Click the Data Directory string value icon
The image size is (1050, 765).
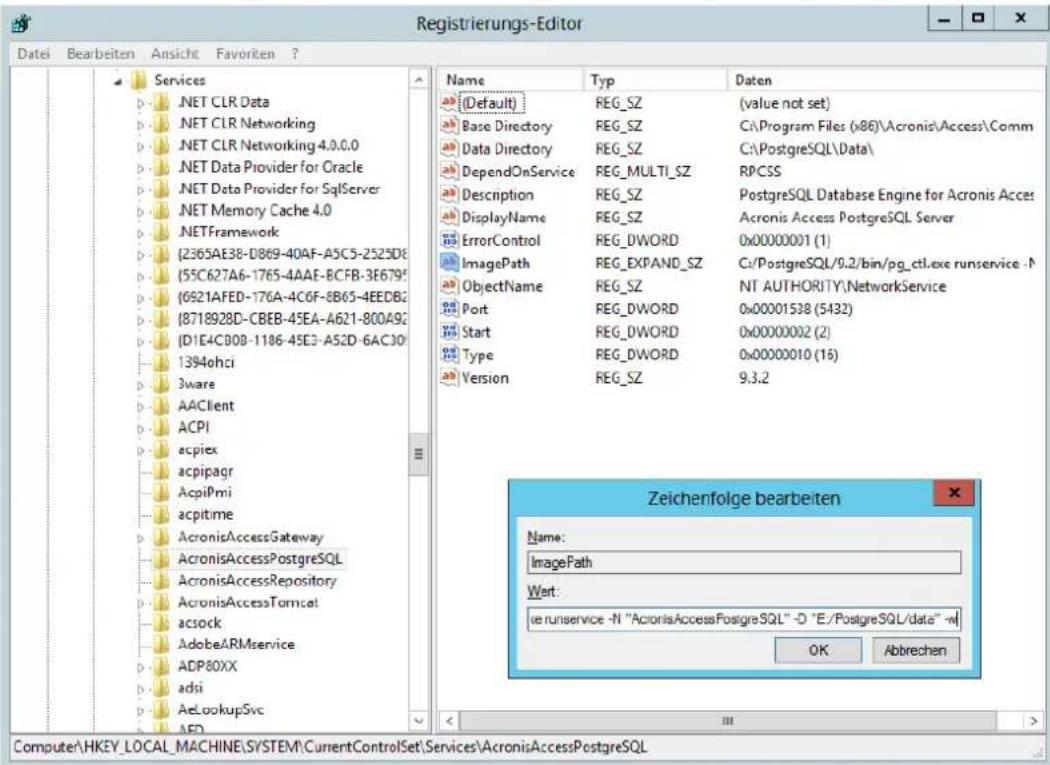(x=449, y=148)
